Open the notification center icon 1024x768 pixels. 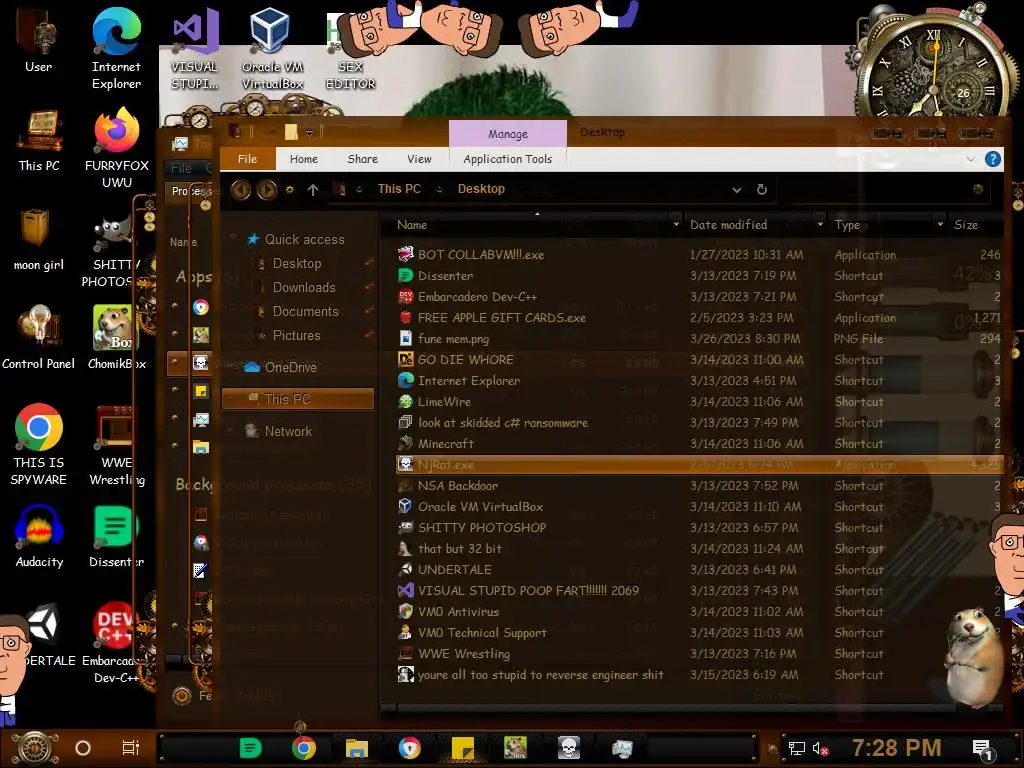coord(982,750)
